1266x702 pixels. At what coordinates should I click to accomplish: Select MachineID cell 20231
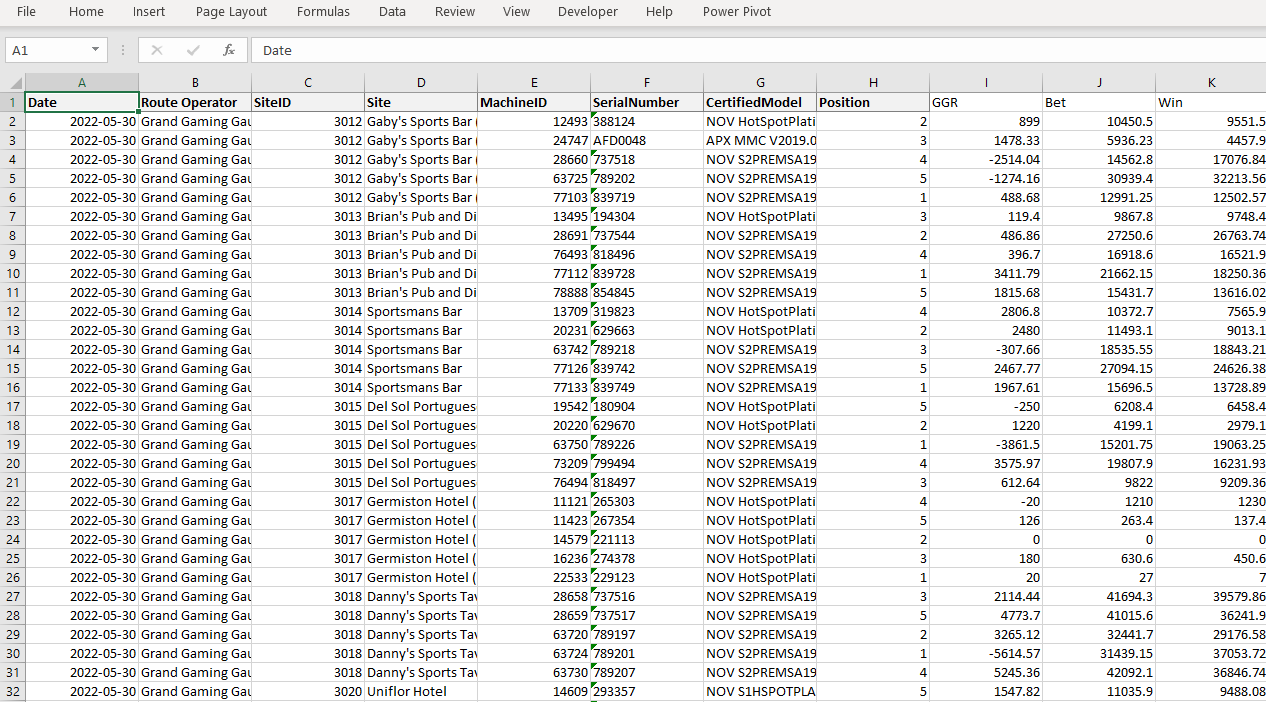click(x=534, y=330)
